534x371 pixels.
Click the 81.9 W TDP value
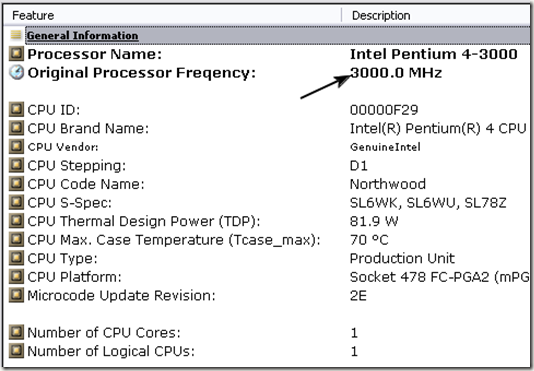(374, 221)
